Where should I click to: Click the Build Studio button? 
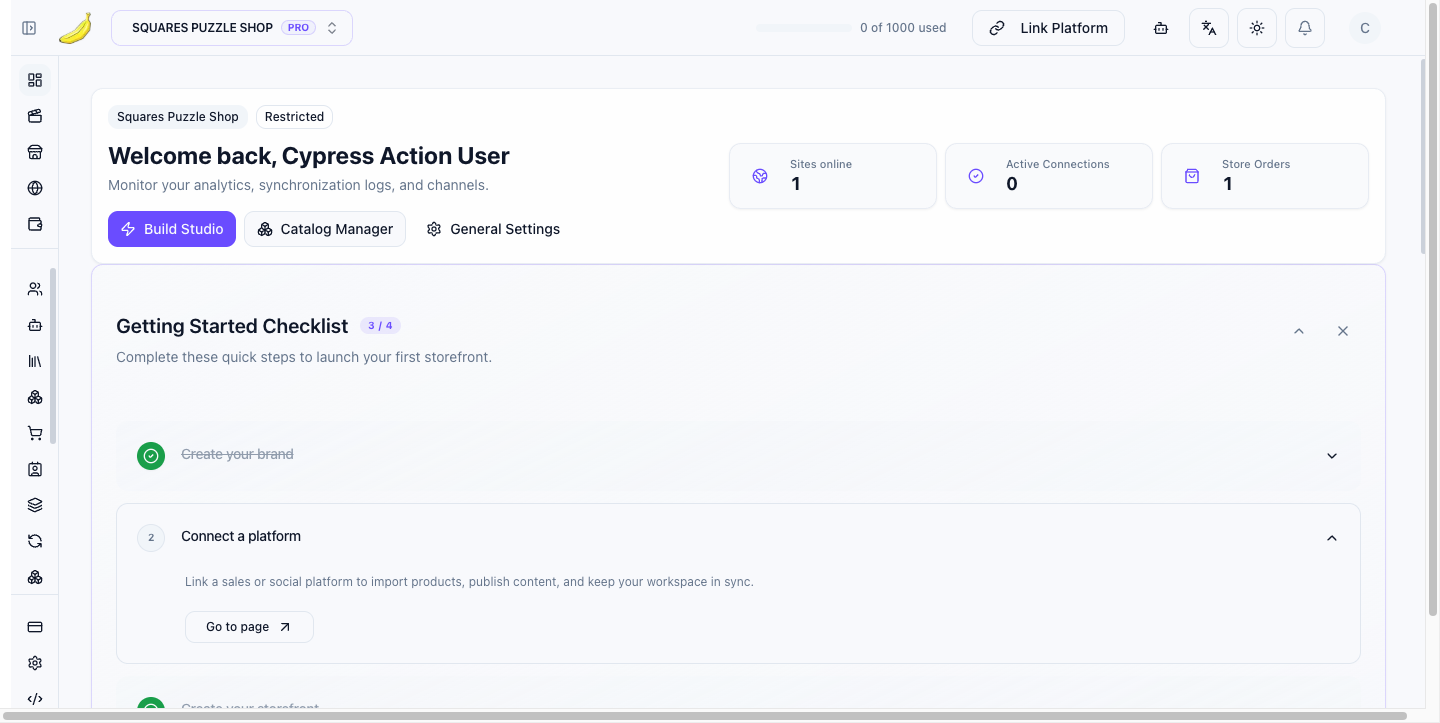172,229
